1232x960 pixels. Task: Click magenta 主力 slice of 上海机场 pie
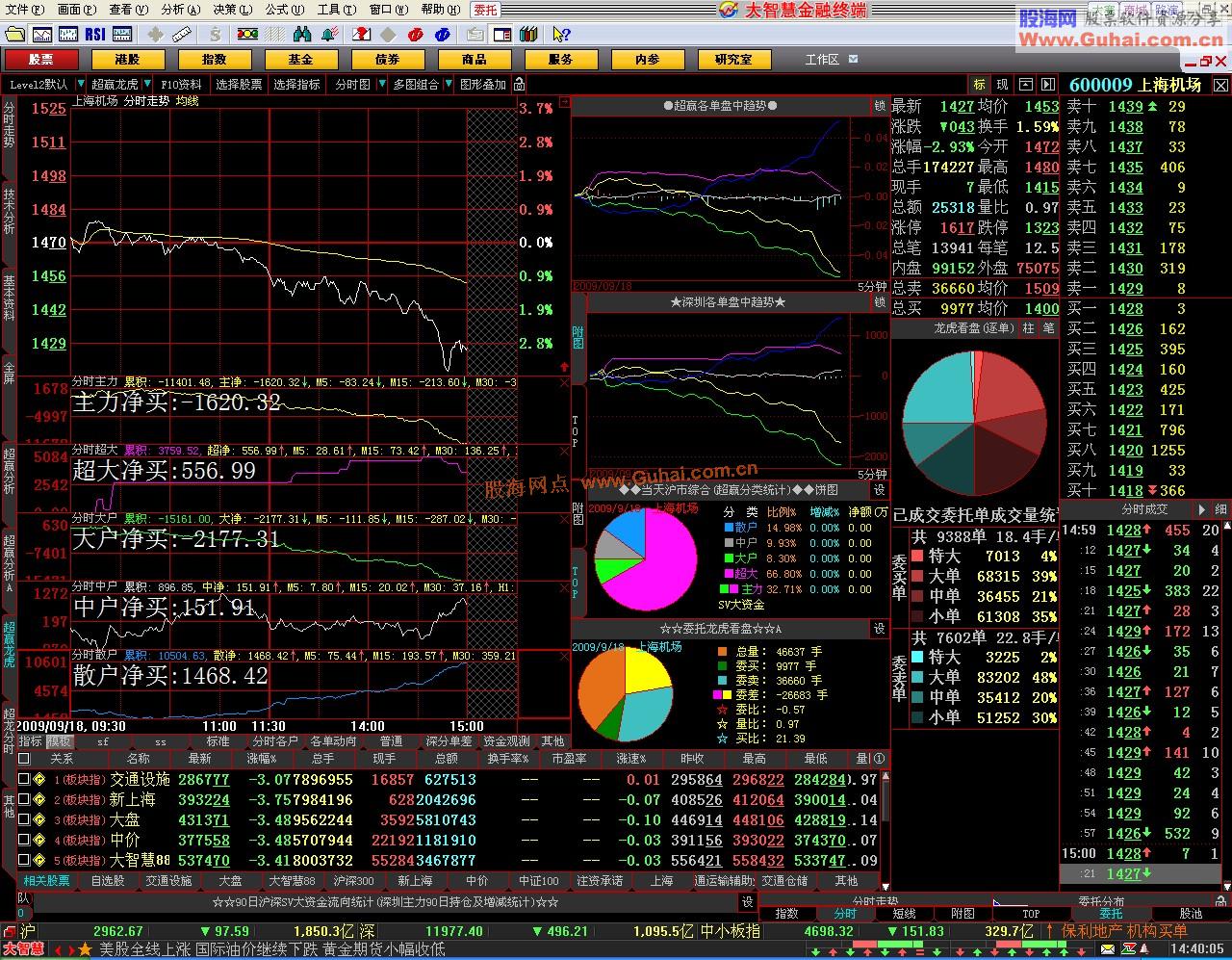pos(659,563)
